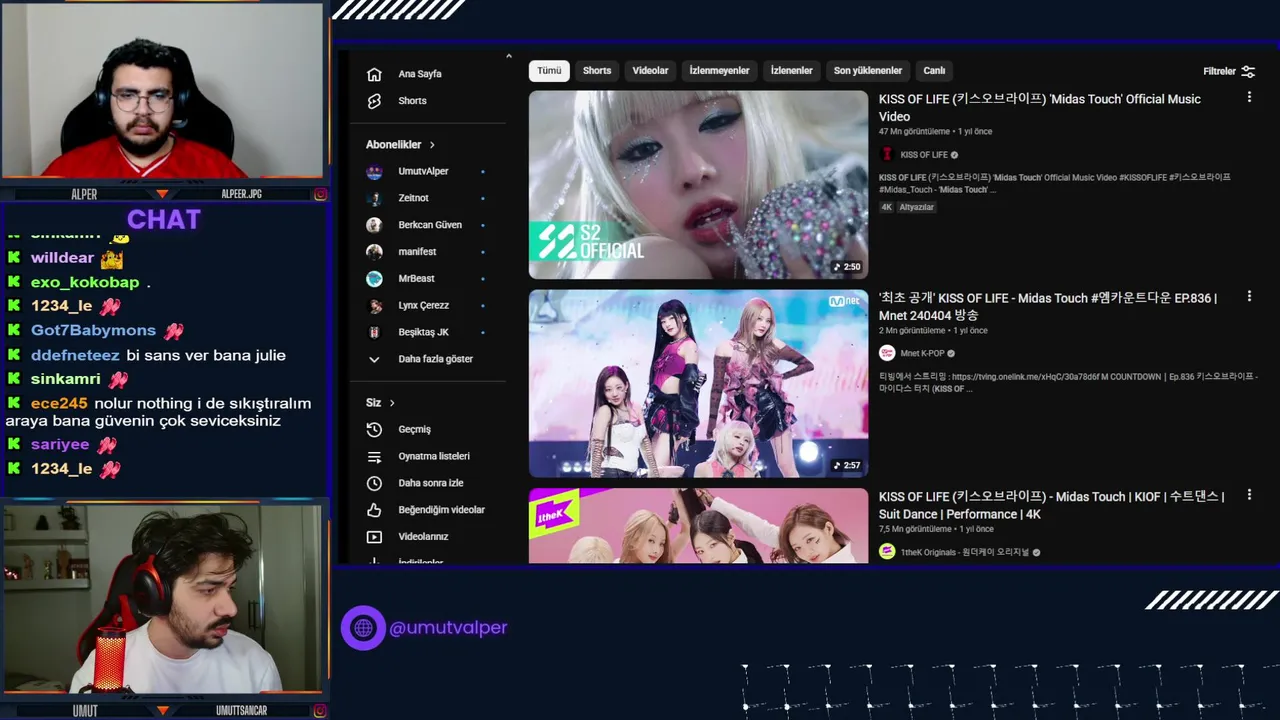Open Geçmiş history icon
Image resolution: width=1280 pixels, height=720 pixels.
tap(374, 429)
